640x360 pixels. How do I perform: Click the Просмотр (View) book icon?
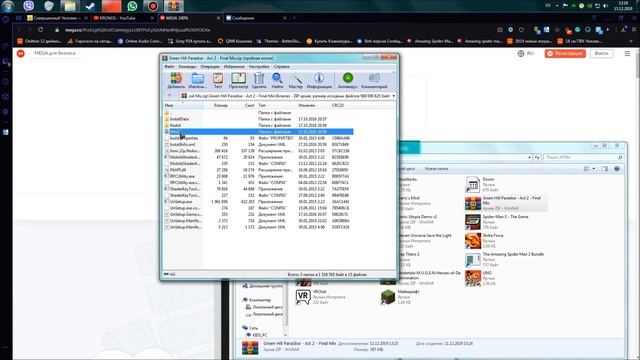pos(238,80)
